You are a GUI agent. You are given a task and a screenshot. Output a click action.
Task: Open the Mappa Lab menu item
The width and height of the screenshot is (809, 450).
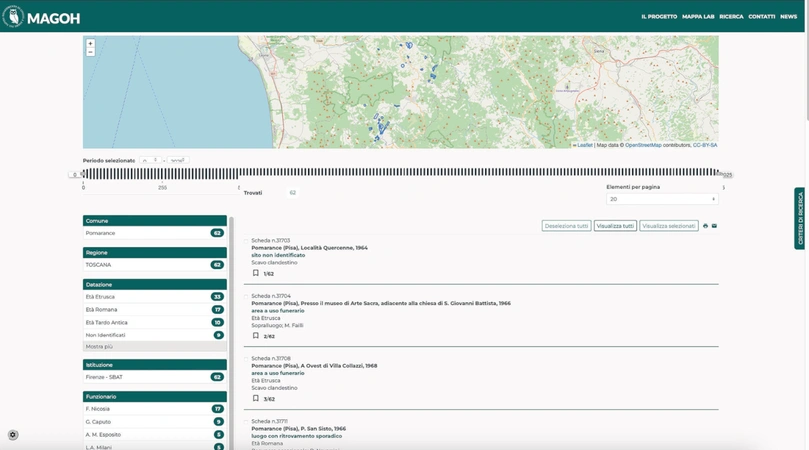pyautogui.click(x=698, y=17)
